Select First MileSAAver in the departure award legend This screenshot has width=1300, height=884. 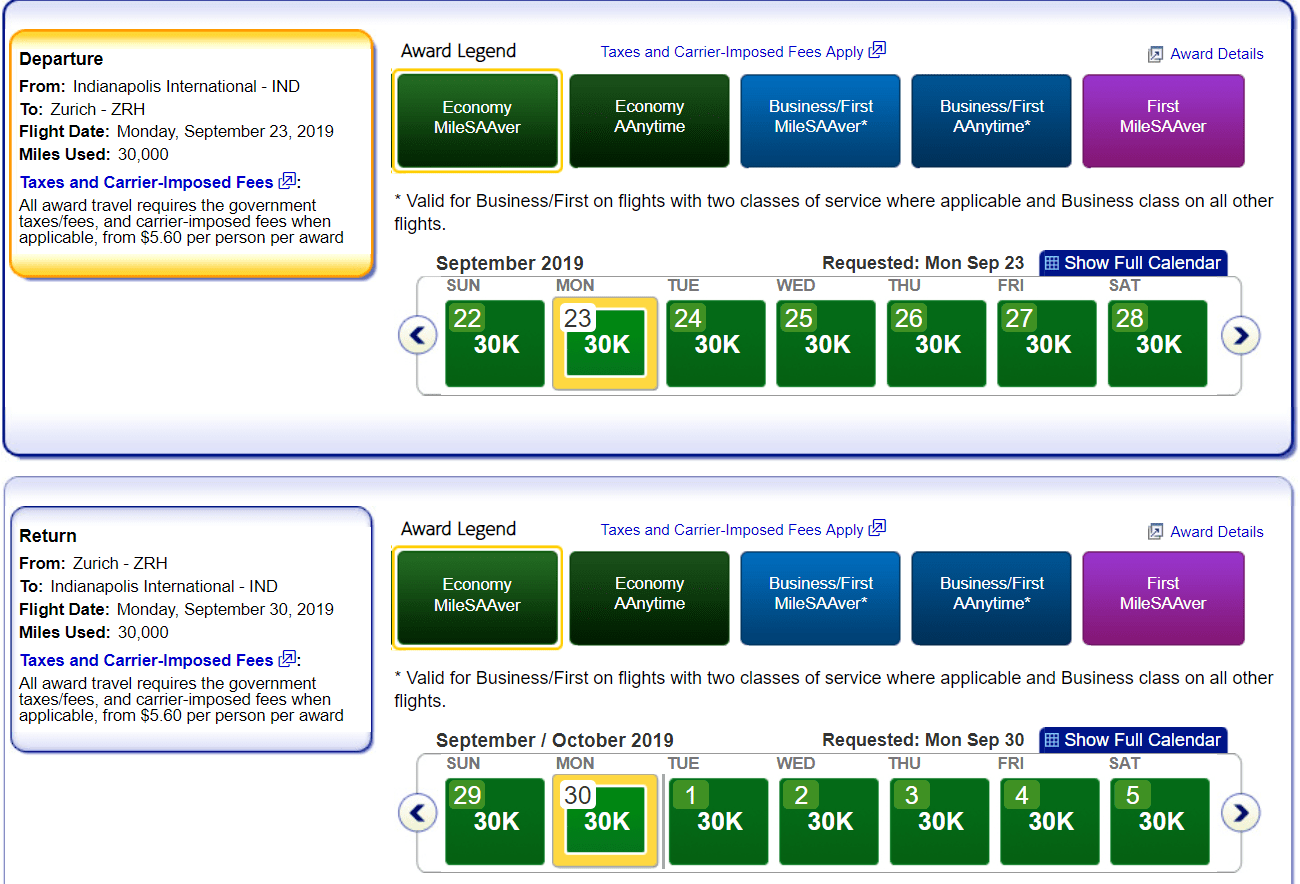1162,120
